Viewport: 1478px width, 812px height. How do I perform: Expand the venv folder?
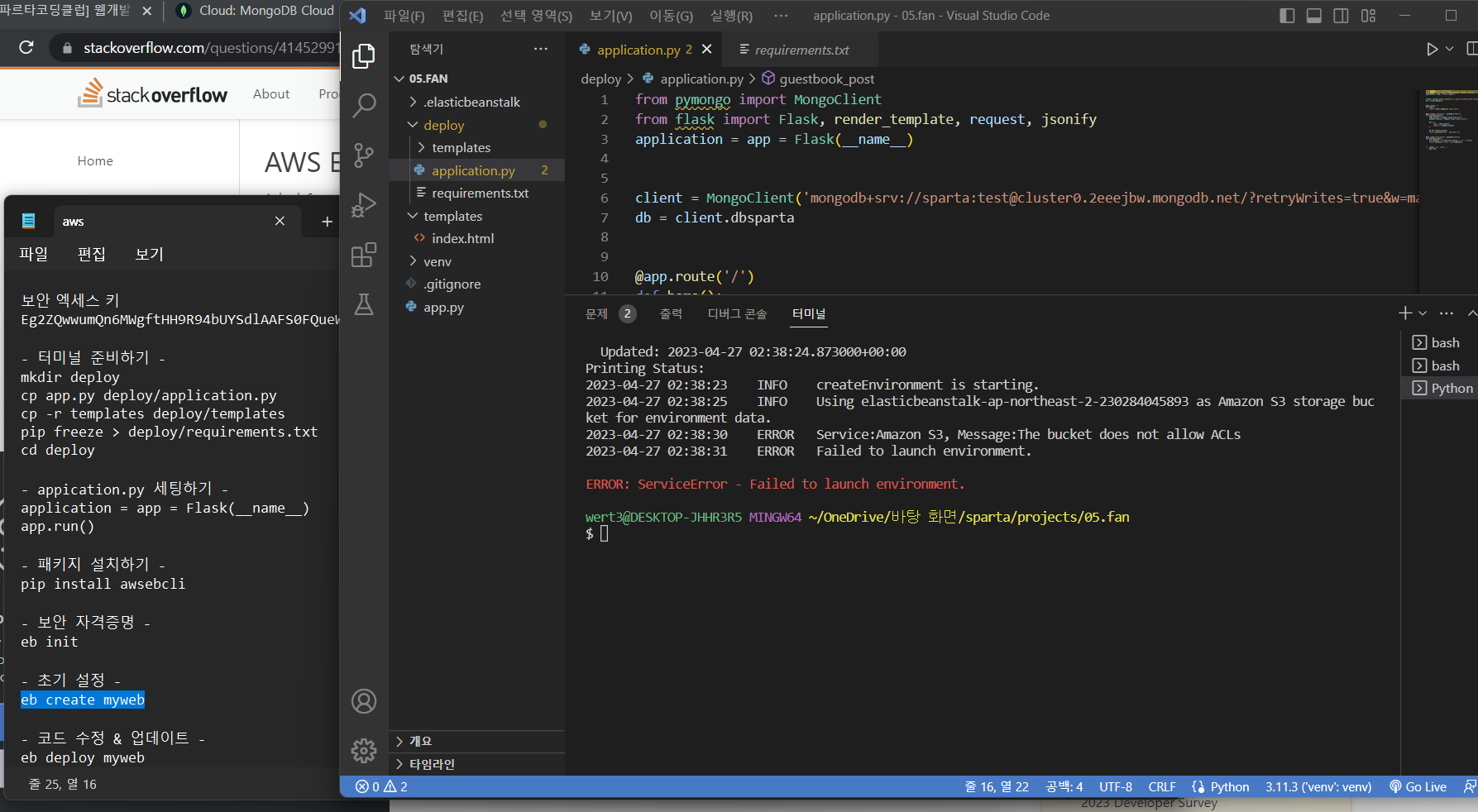click(476, 261)
